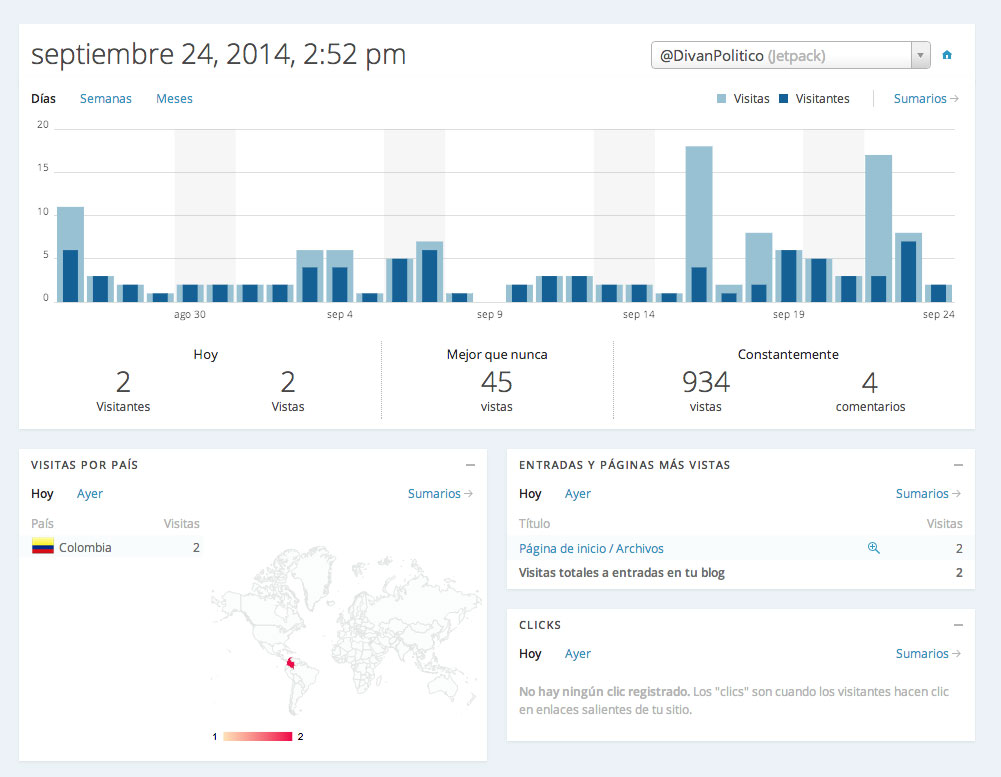1001x777 pixels.
Task: Click the sep 24 bar in chart
Action: [x=938, y=293]
